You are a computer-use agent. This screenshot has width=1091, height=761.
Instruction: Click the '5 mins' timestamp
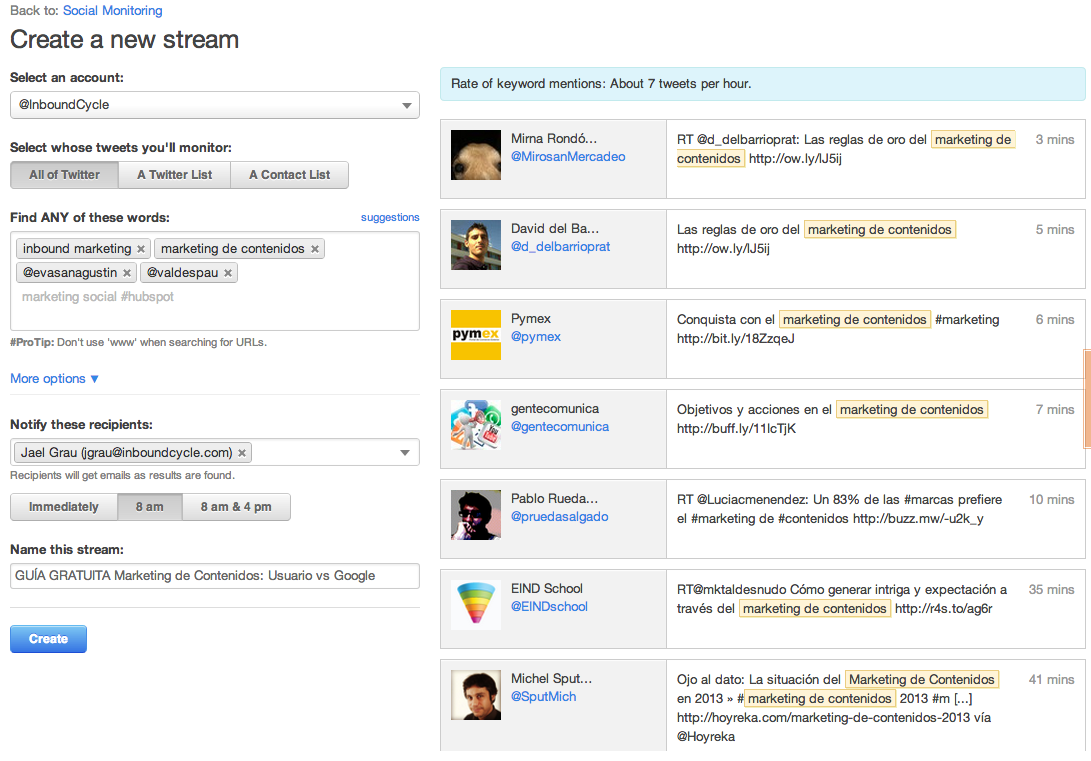coord(1055,230)
